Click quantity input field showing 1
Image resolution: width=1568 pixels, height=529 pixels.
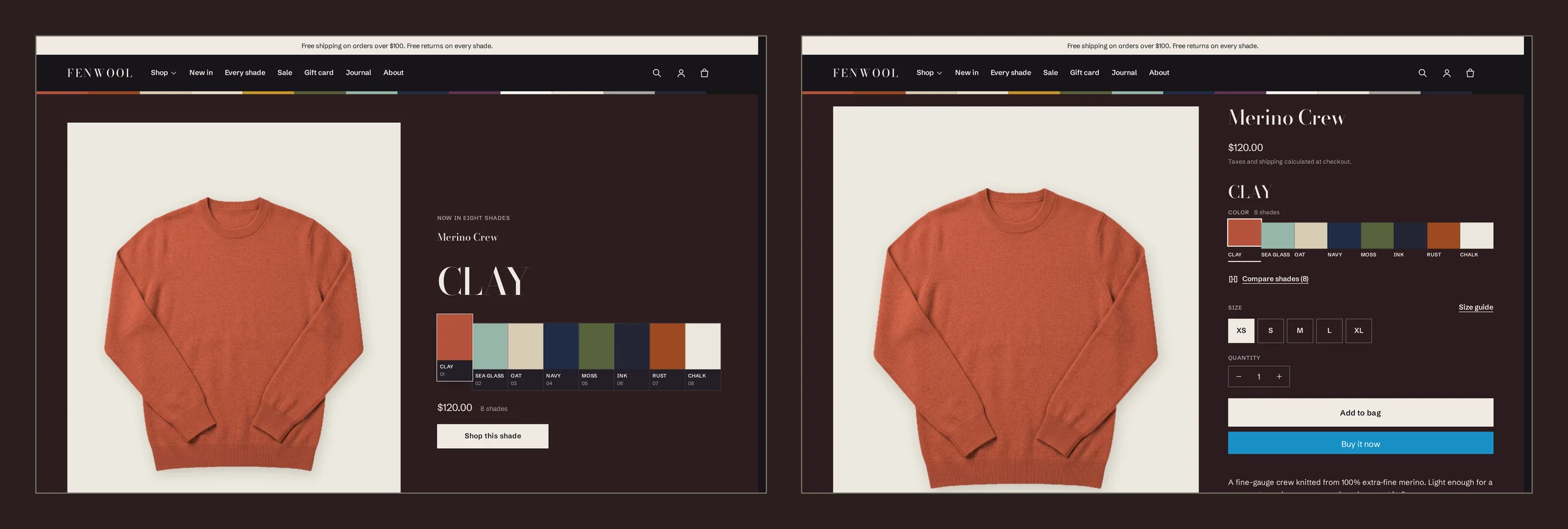point(1259,377)
